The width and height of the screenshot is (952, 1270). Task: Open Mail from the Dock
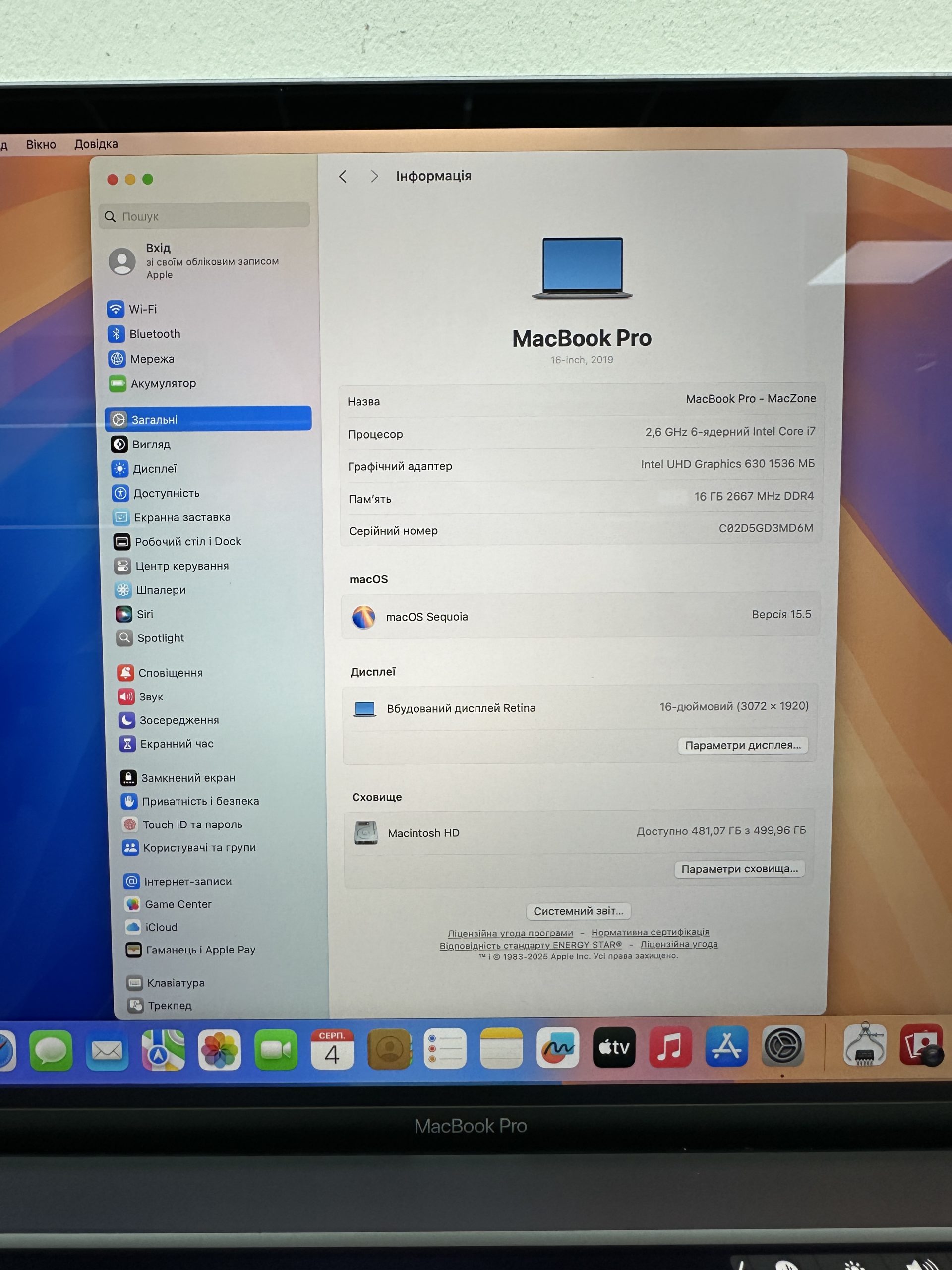tap(107, 1050)
